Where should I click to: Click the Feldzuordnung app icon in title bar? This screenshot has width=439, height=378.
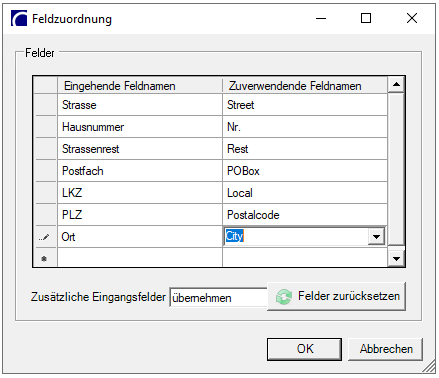pyautogui.click(x=19, y=18)
